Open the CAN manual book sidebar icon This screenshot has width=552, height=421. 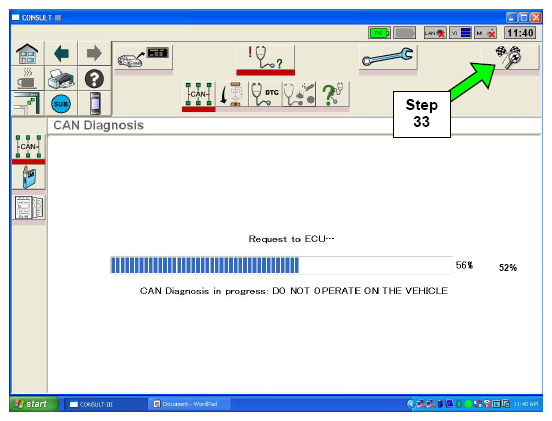click(x=29, y=177)
